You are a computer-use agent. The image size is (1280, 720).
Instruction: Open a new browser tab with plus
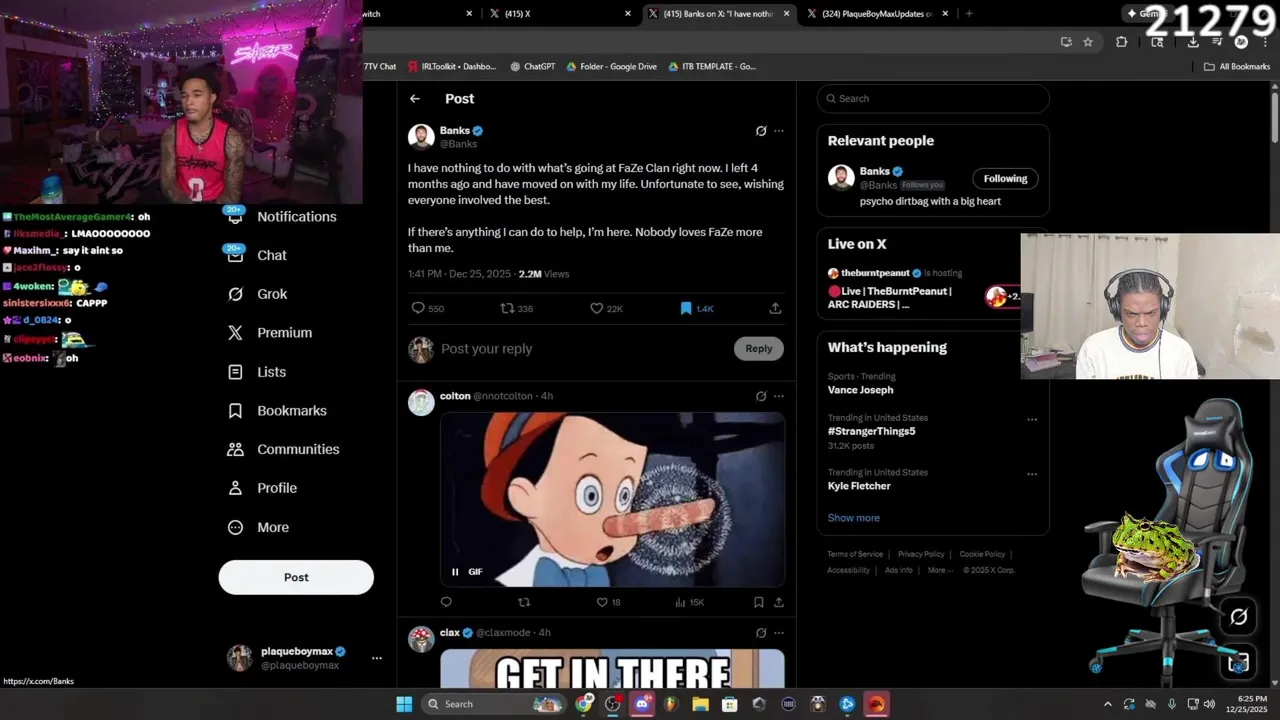coord(968,14)
